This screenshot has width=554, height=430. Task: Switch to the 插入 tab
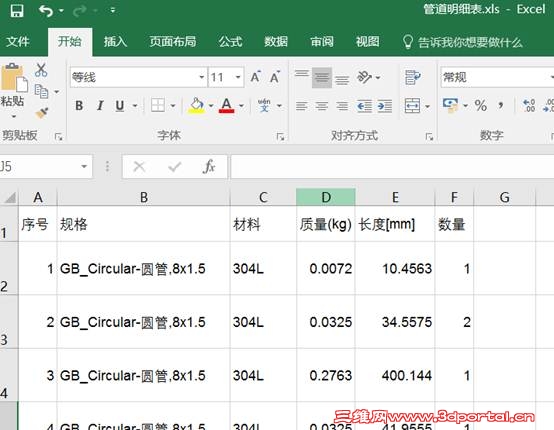click(116, 42)
